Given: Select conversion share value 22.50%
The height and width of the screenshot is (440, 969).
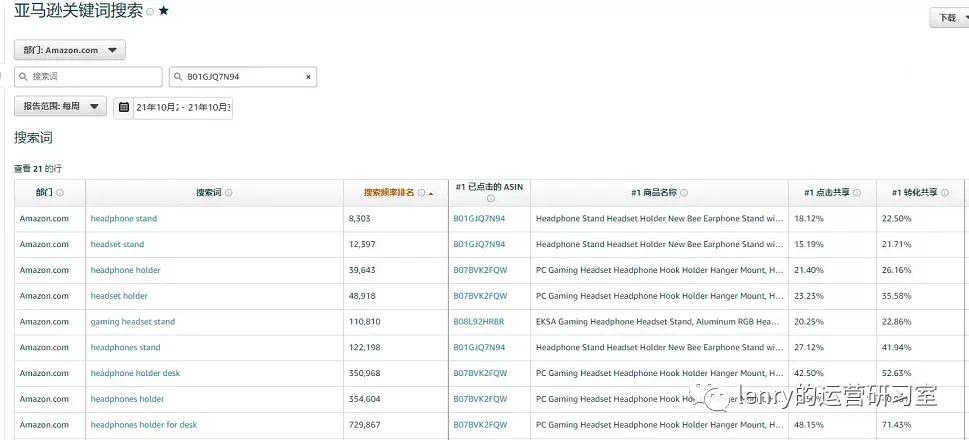Looking at the screenshot, I should point(897,219).
